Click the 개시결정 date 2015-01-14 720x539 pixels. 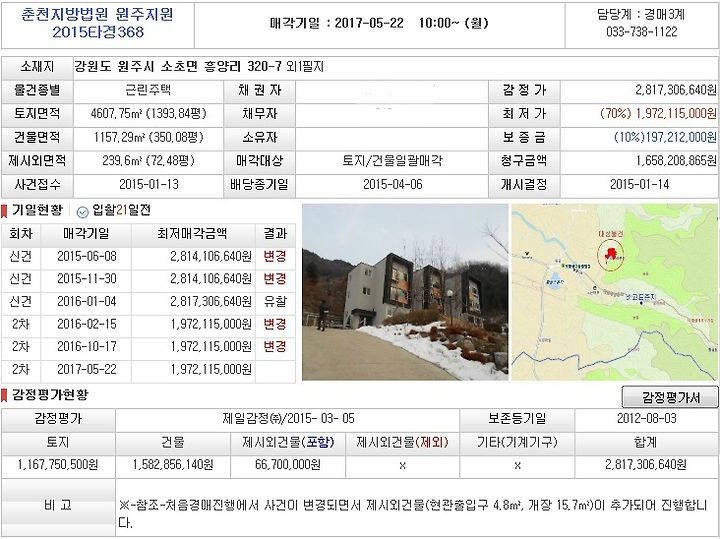pyautogui.click(x=639, y=185)
